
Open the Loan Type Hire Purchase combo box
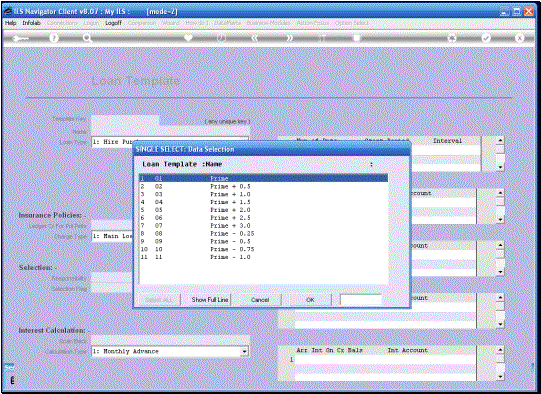pyautogui.click(x=112, y=142)
